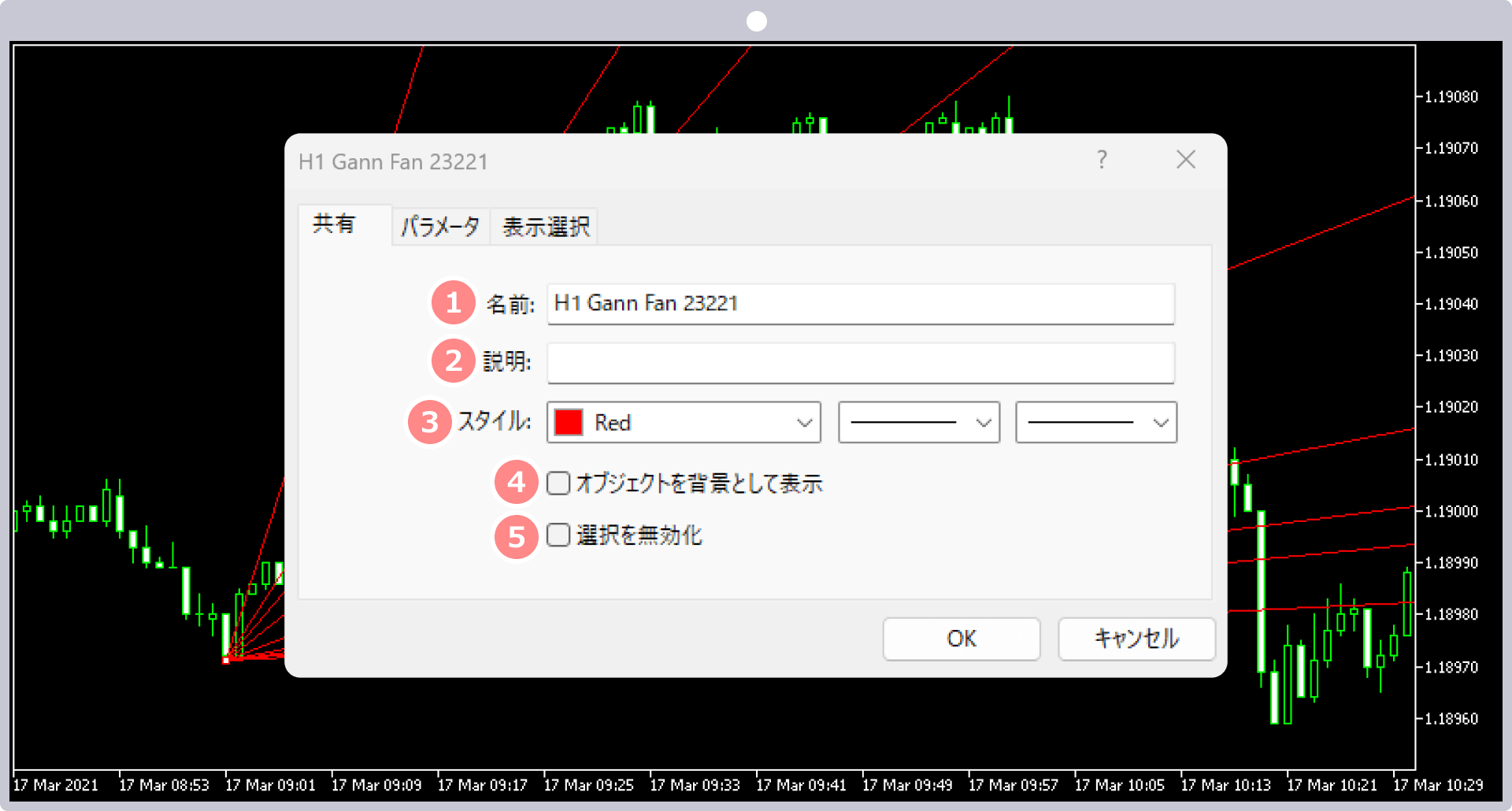Toggle the object background display setting
Viewport: 1512px width, 811px height.
coord(558,483)
